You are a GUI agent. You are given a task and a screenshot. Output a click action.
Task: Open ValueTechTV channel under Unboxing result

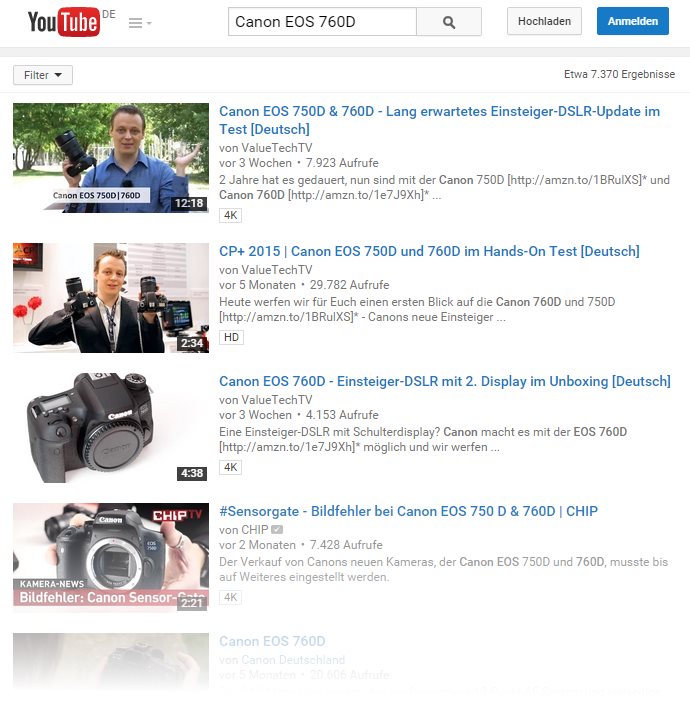tap(277, 400)
